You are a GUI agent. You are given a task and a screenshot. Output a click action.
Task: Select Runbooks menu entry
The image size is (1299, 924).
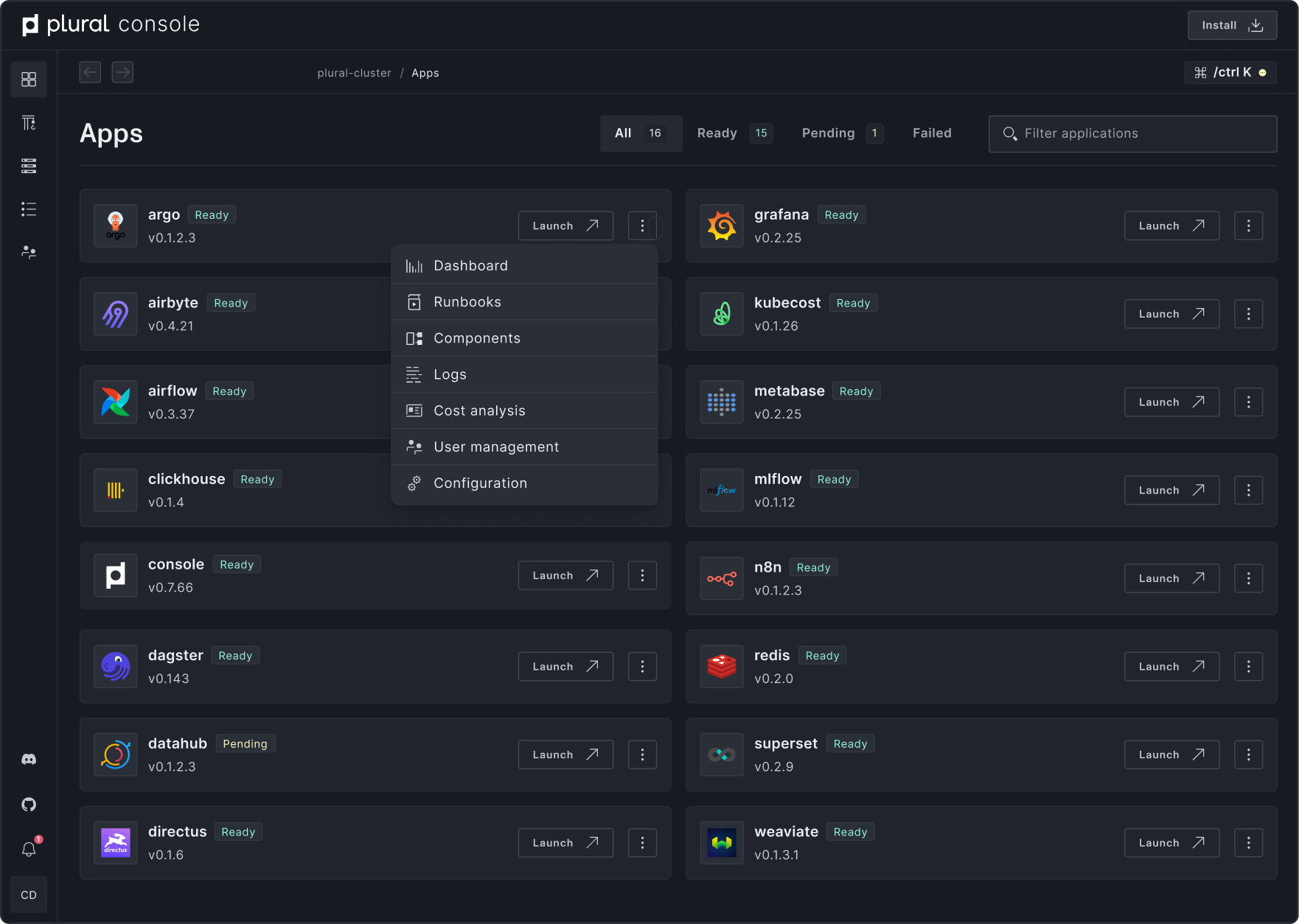524,302
